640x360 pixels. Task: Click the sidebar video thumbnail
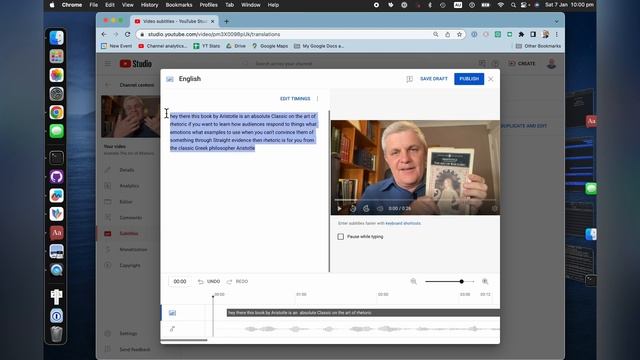tap(130, 117)
